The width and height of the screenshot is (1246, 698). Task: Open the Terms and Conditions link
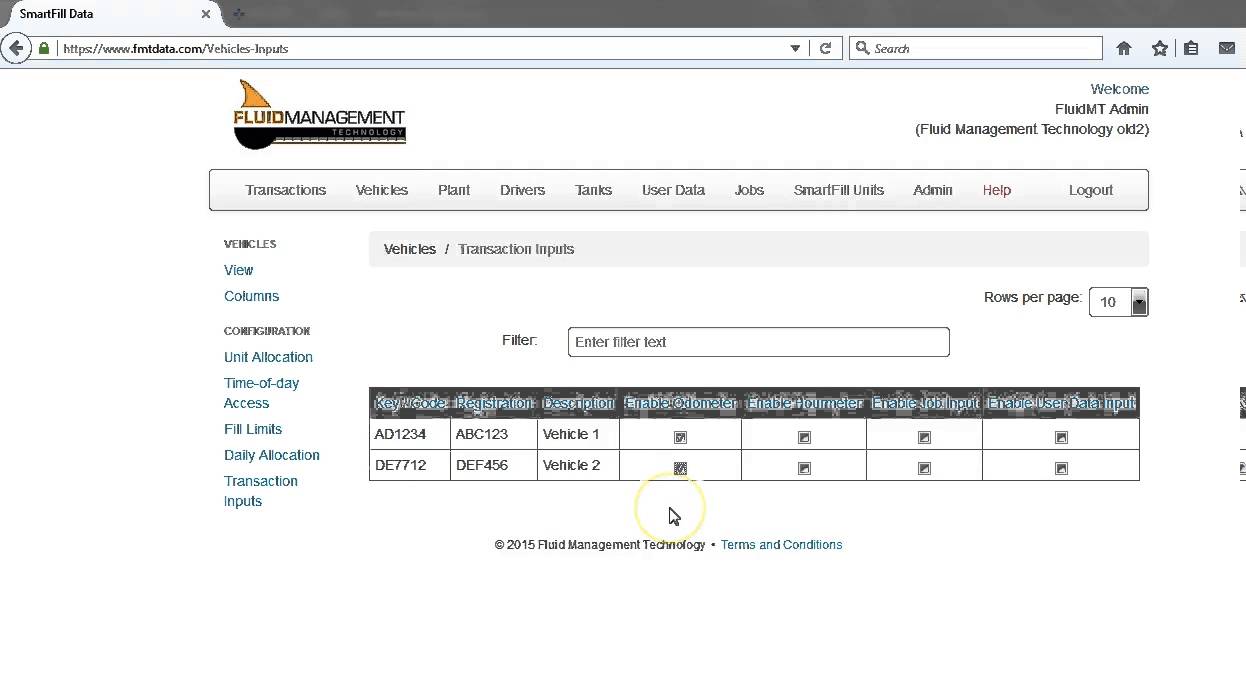pyautogui.click(x=782, y=545)
